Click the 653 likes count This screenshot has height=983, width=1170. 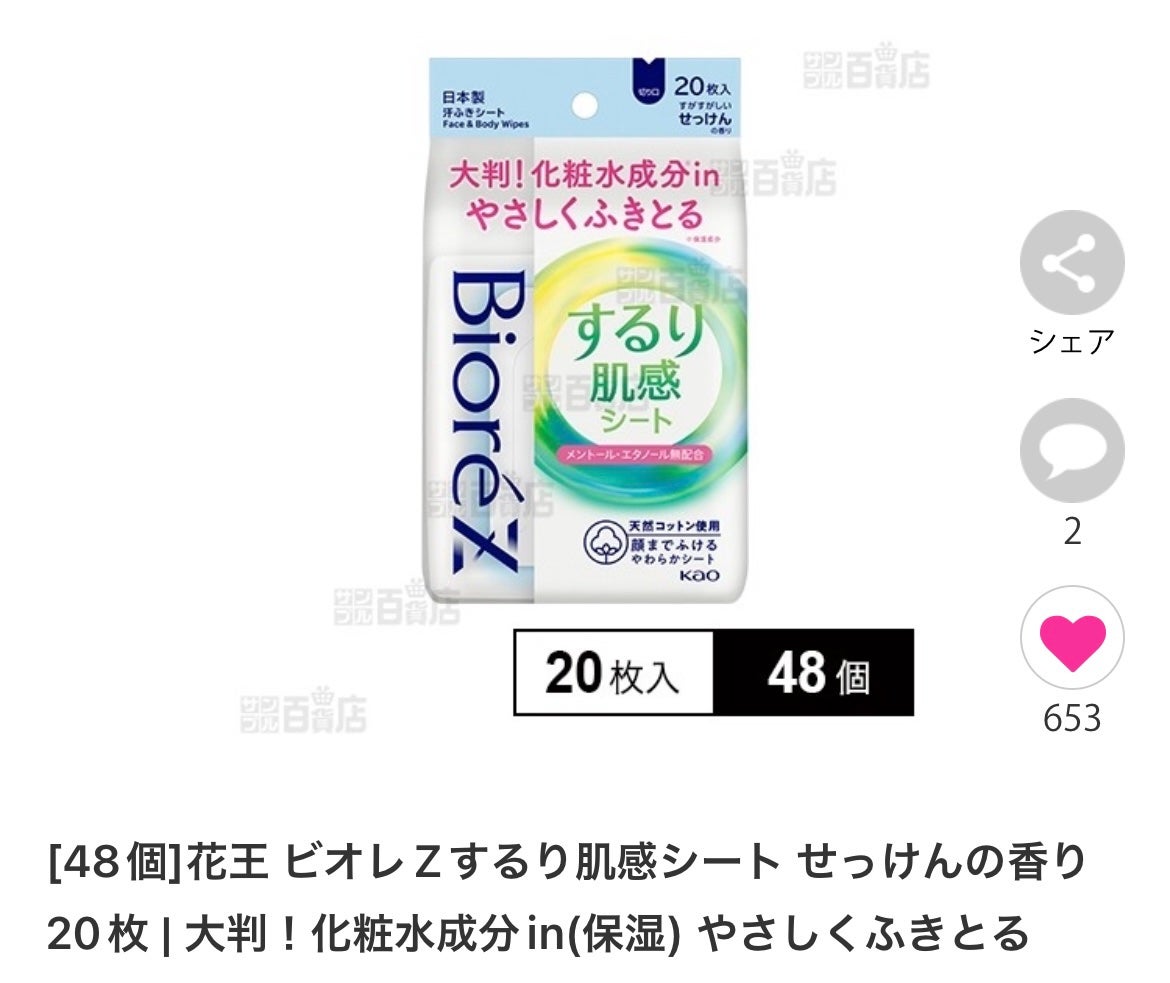[x=1072, y=718]
